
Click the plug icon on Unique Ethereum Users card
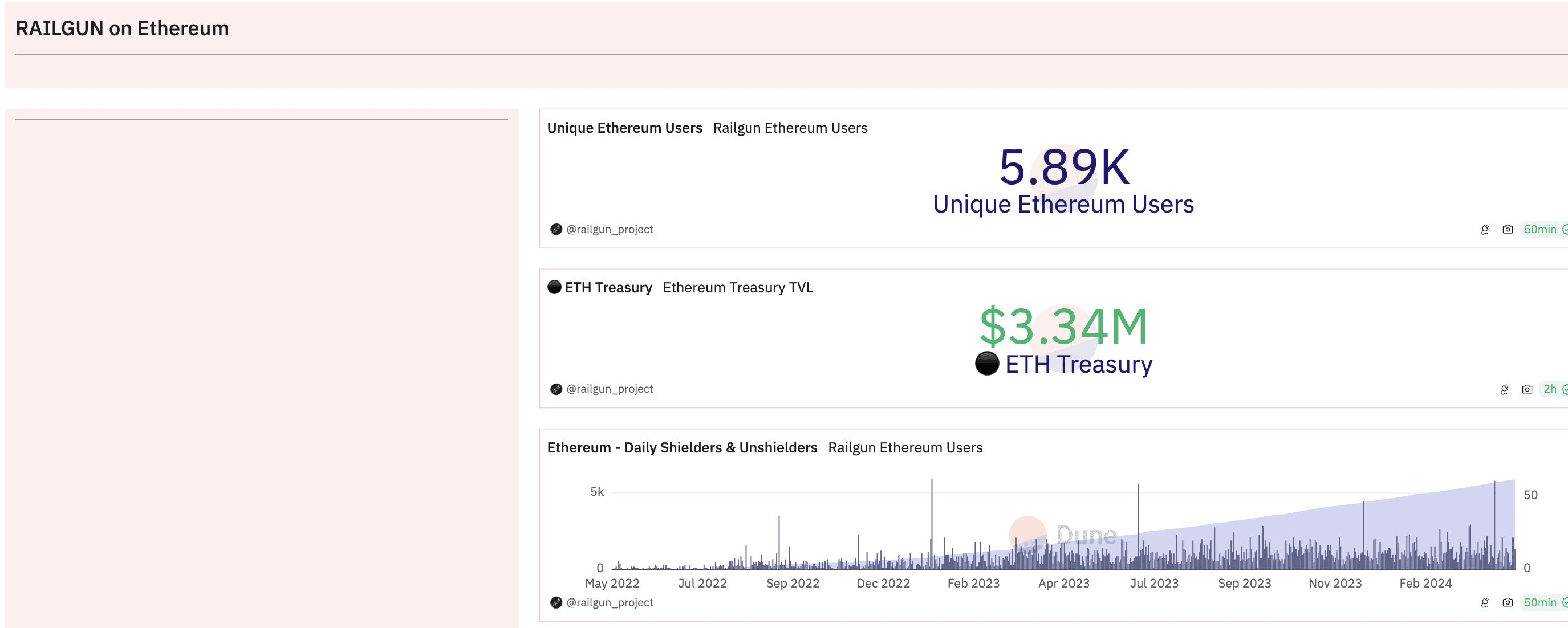coord(1485,230)
